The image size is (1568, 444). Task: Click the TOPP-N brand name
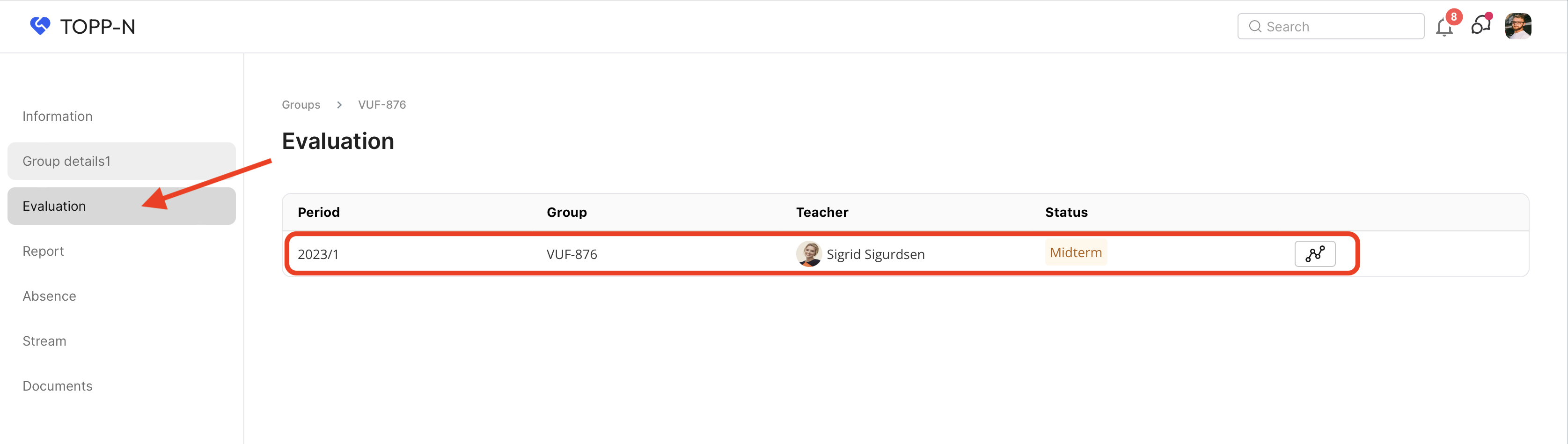click(x=97, y=27)
